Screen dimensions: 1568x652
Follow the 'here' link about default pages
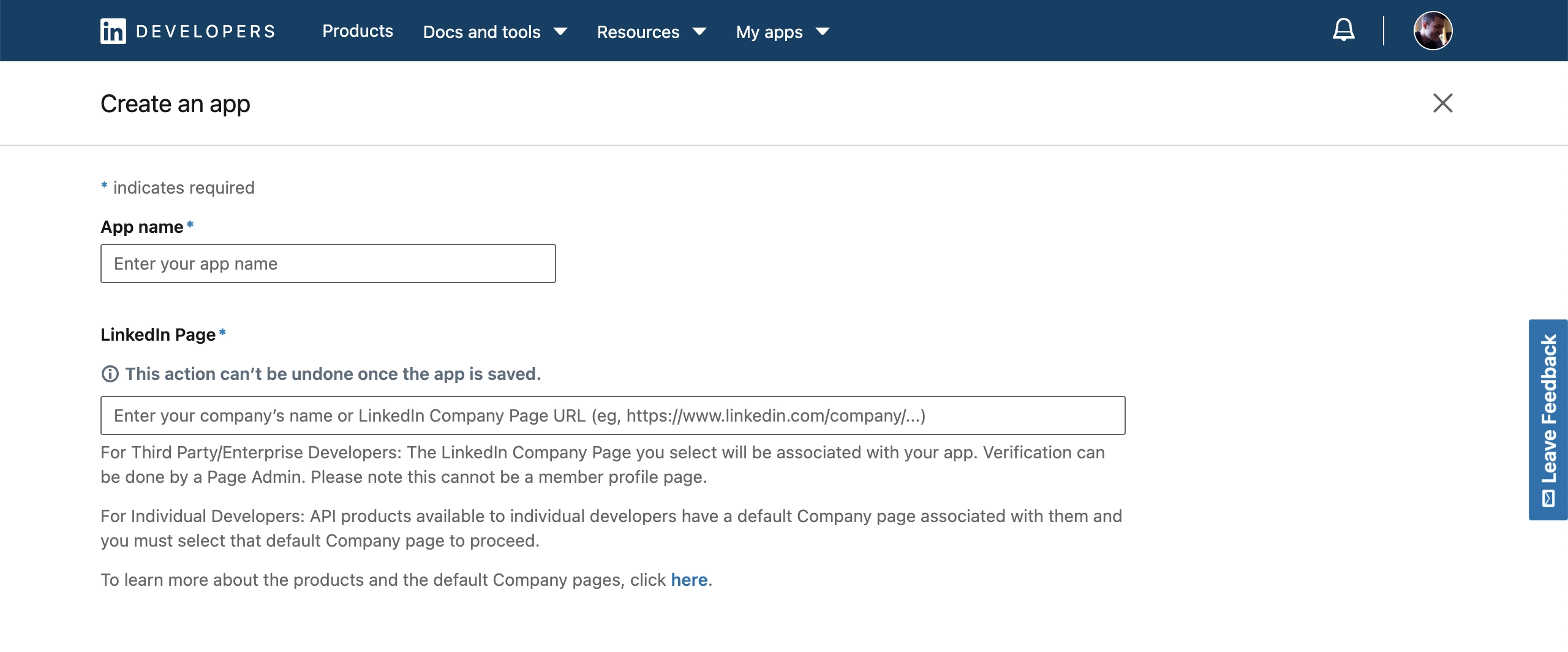[689, 580]
